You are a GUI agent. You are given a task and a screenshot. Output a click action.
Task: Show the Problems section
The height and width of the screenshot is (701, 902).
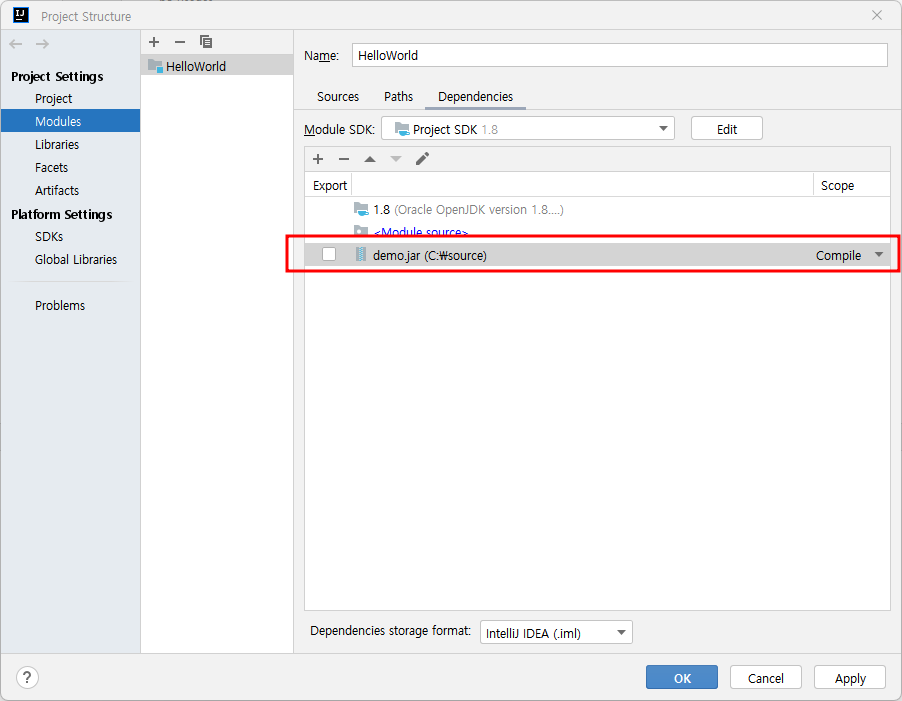click(x=60, y=305)
